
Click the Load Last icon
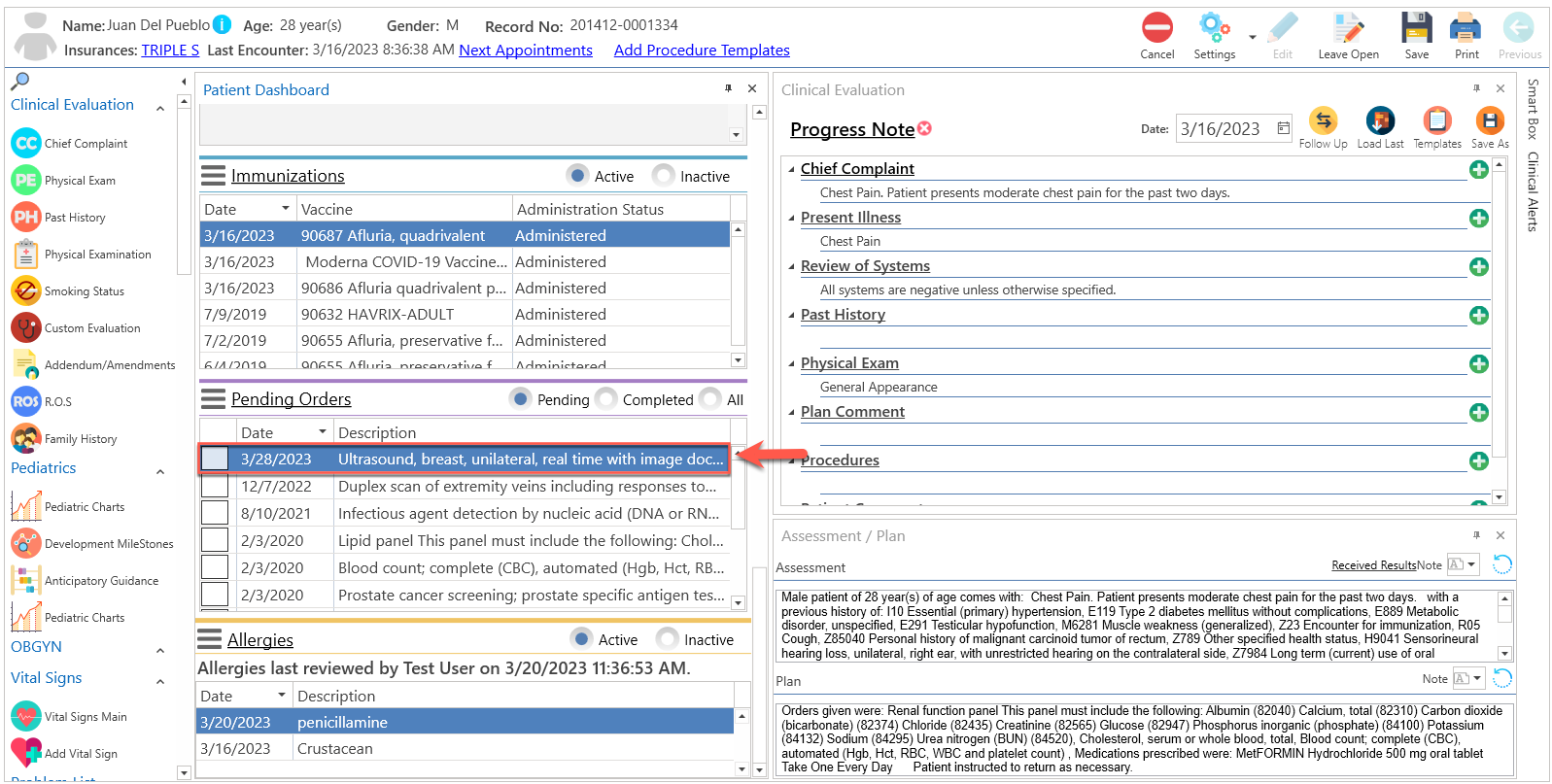click(1380, 120)
